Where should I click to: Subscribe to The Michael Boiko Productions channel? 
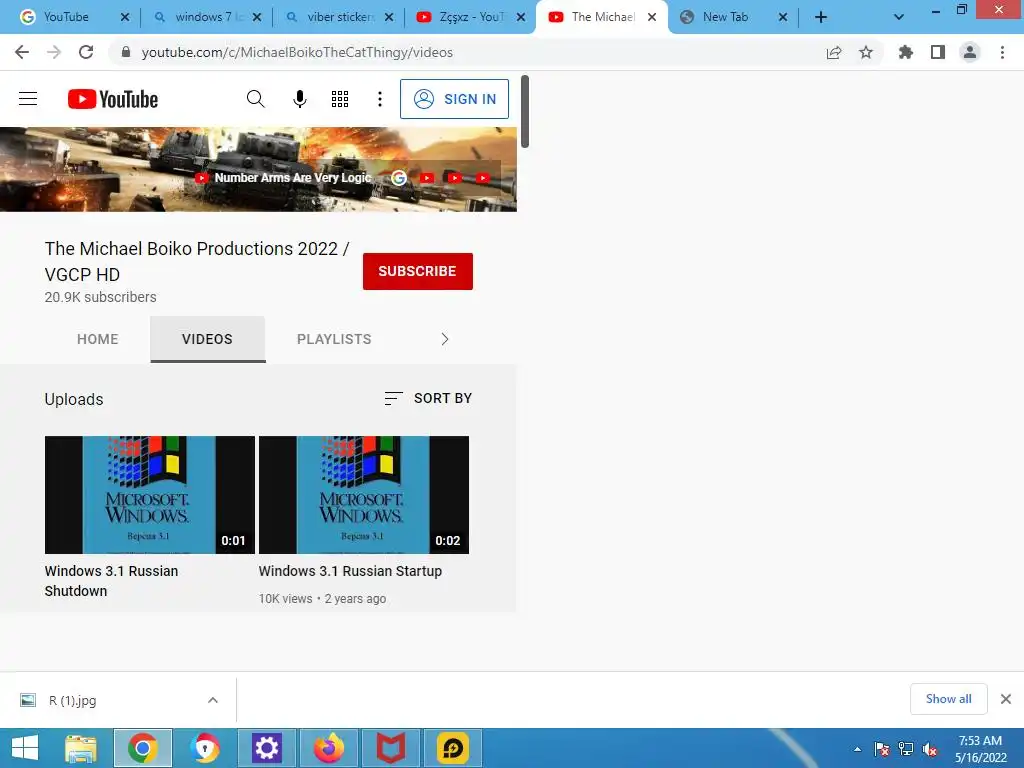pos(417,271)
